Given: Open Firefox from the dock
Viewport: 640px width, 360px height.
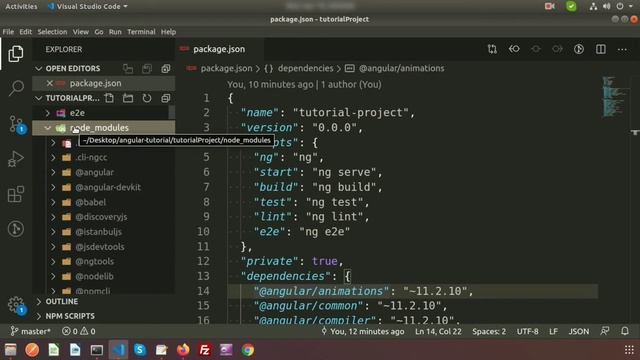Looking at the screenshot, I should click(x=183, y=350).
